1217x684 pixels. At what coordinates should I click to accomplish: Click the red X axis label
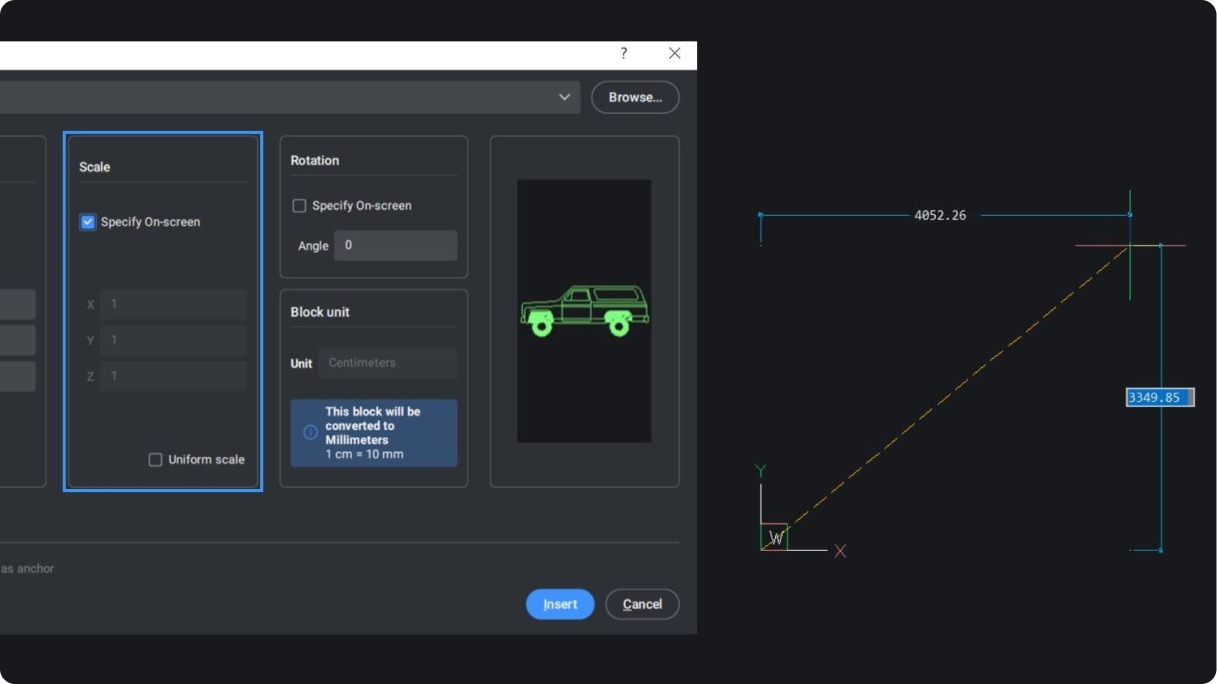(x=841, y=551)
